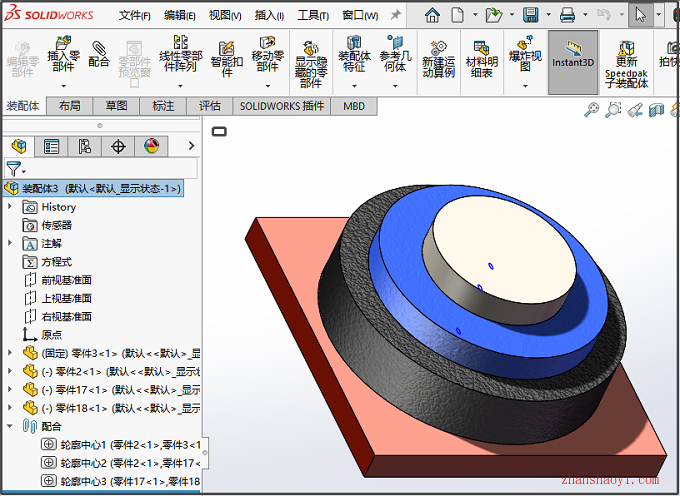The width and height of the screenshot is (680, 496).
Task: Collapse the 配合 mates folder
Action: coord(10,426)
